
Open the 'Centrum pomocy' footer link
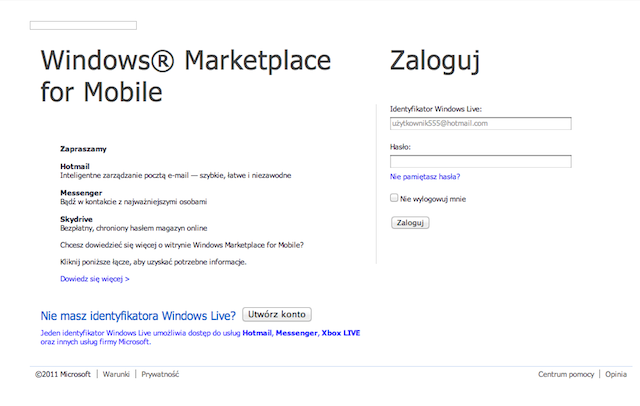(566, 374)
